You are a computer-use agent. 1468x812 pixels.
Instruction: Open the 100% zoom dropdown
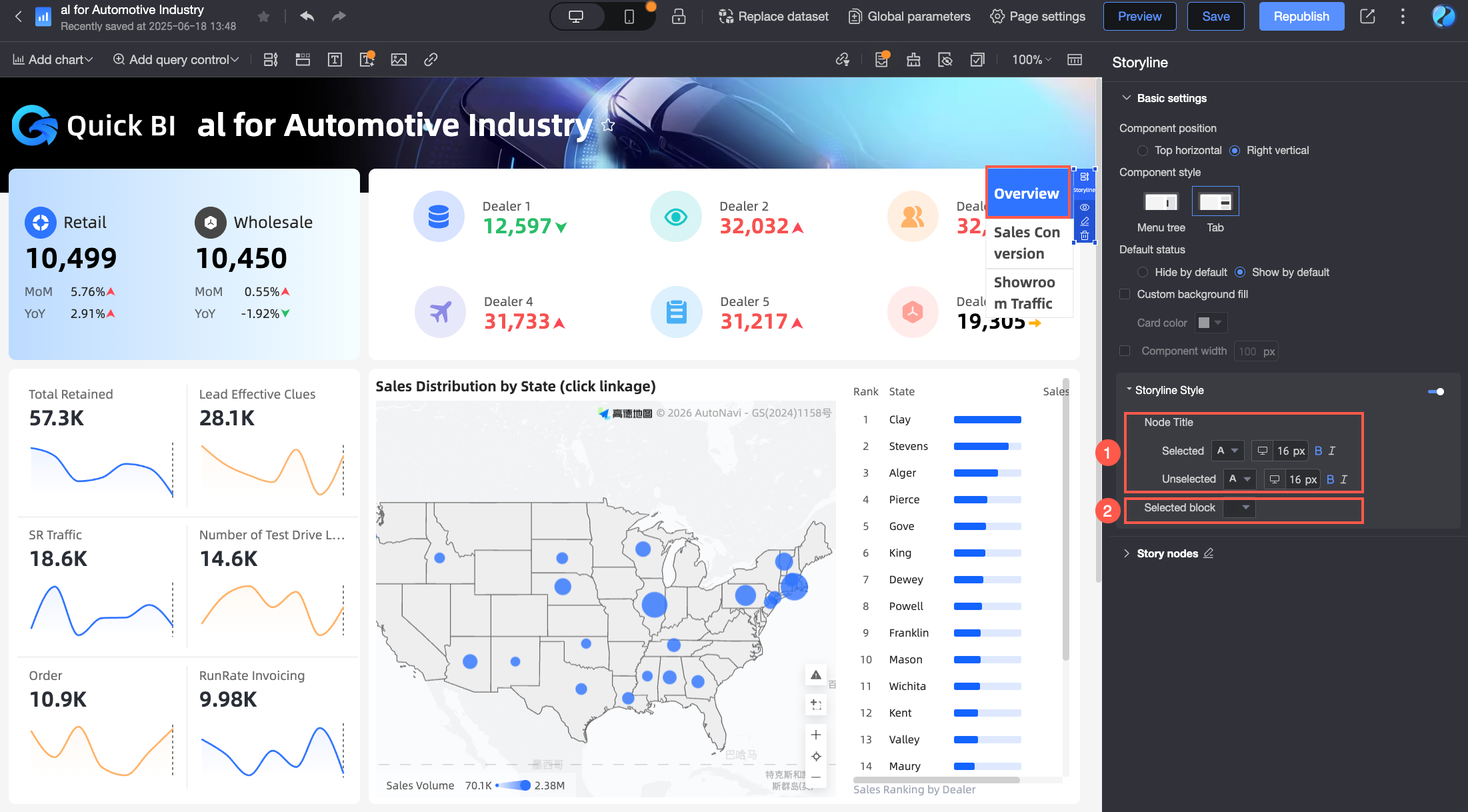point(1031,60)
